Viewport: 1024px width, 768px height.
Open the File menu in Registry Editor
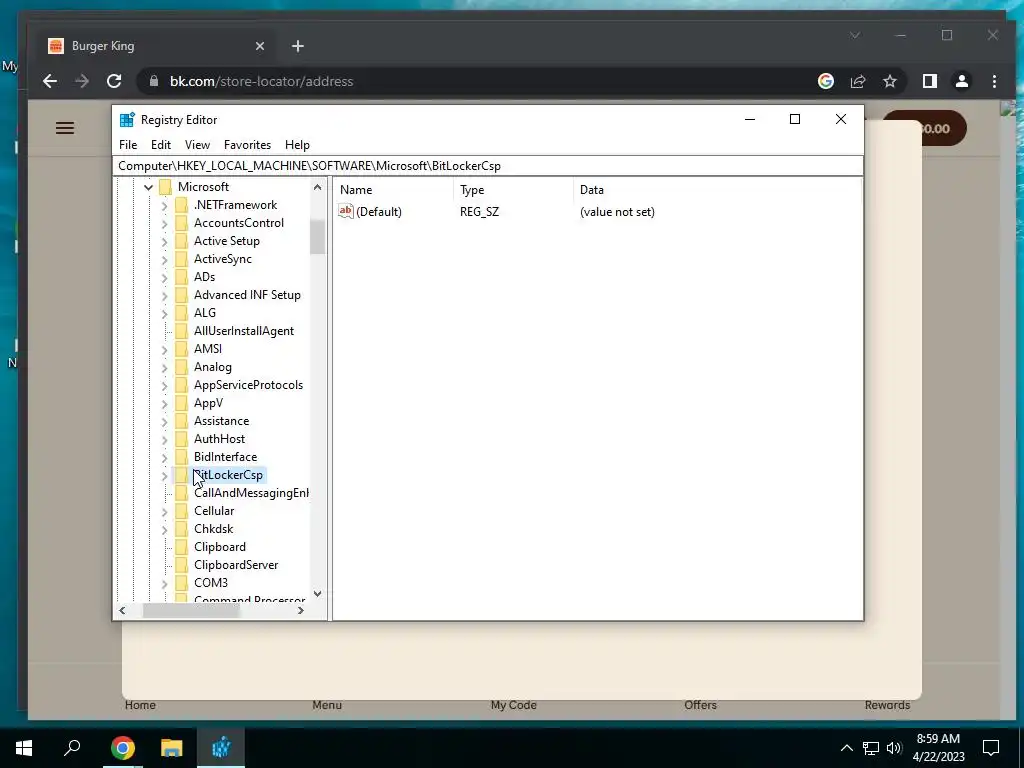pyautogui.click(x=128, y=145)
